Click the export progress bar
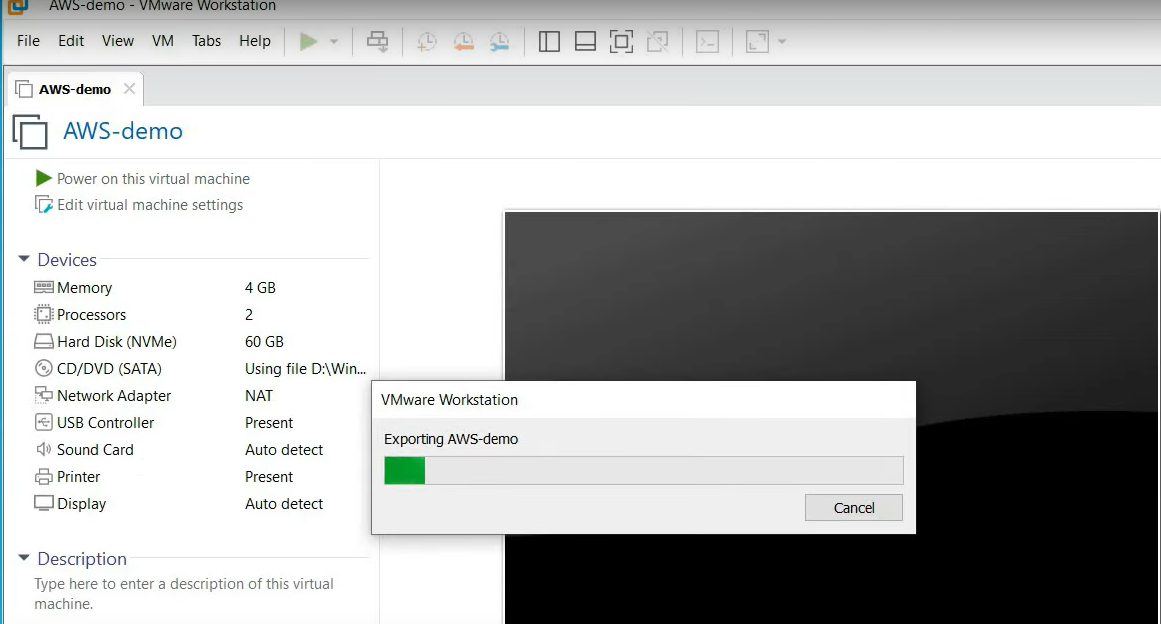This screenshot has height=624, width=1161. (x=643, y=471)
